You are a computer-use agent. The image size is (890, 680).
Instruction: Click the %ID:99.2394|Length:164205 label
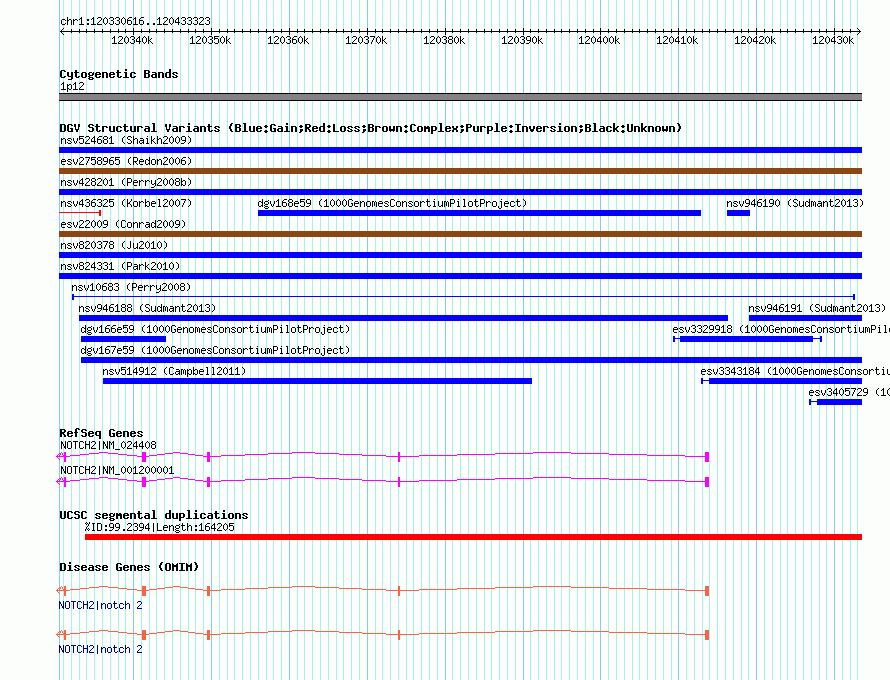pos(159,527)
